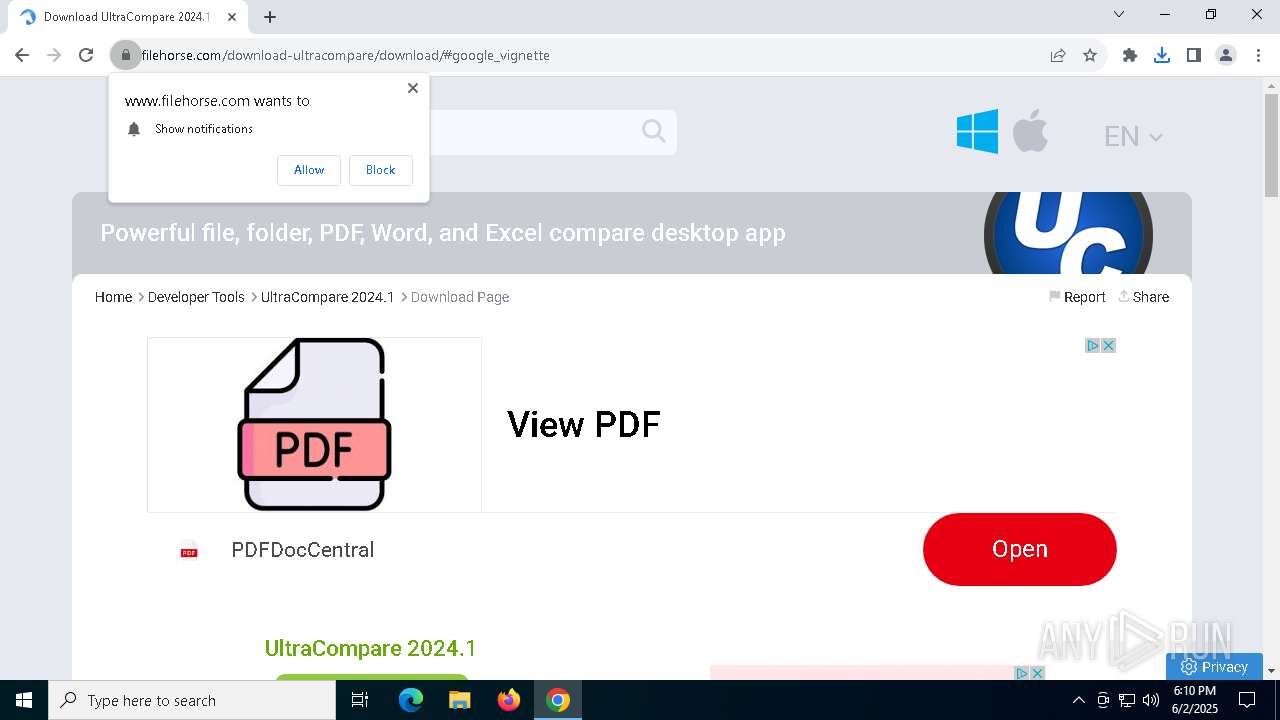Open the Windows Start menu
This screenshot has height=720, width=1280.
coord(24,700)
